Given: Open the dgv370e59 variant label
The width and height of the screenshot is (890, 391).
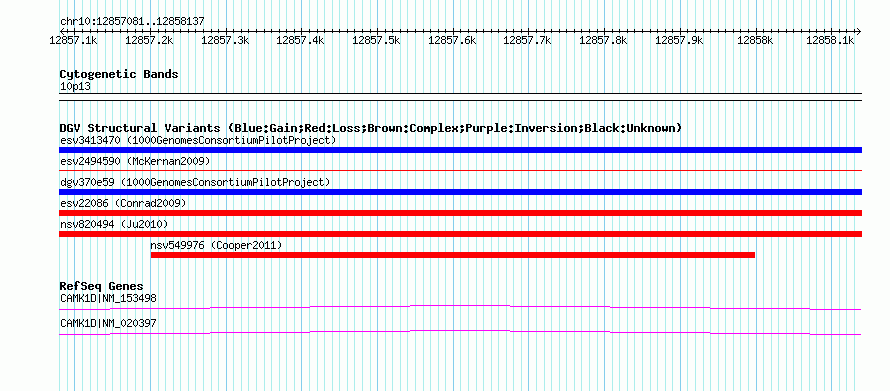Looking at the screenshot, I should pyautogui.click(x=195, y=182).
